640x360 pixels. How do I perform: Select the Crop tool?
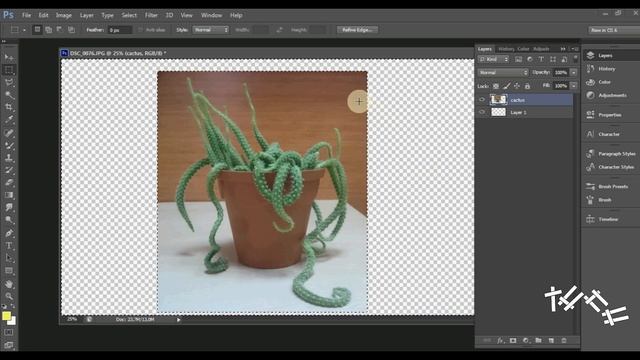point(9,107)
